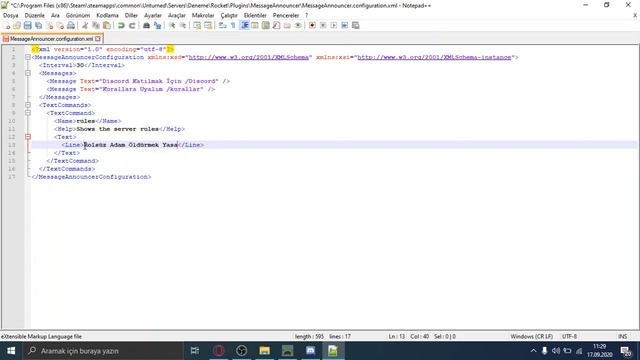Collapse the TextCommands fold on line 8

(x=28, y=105)
